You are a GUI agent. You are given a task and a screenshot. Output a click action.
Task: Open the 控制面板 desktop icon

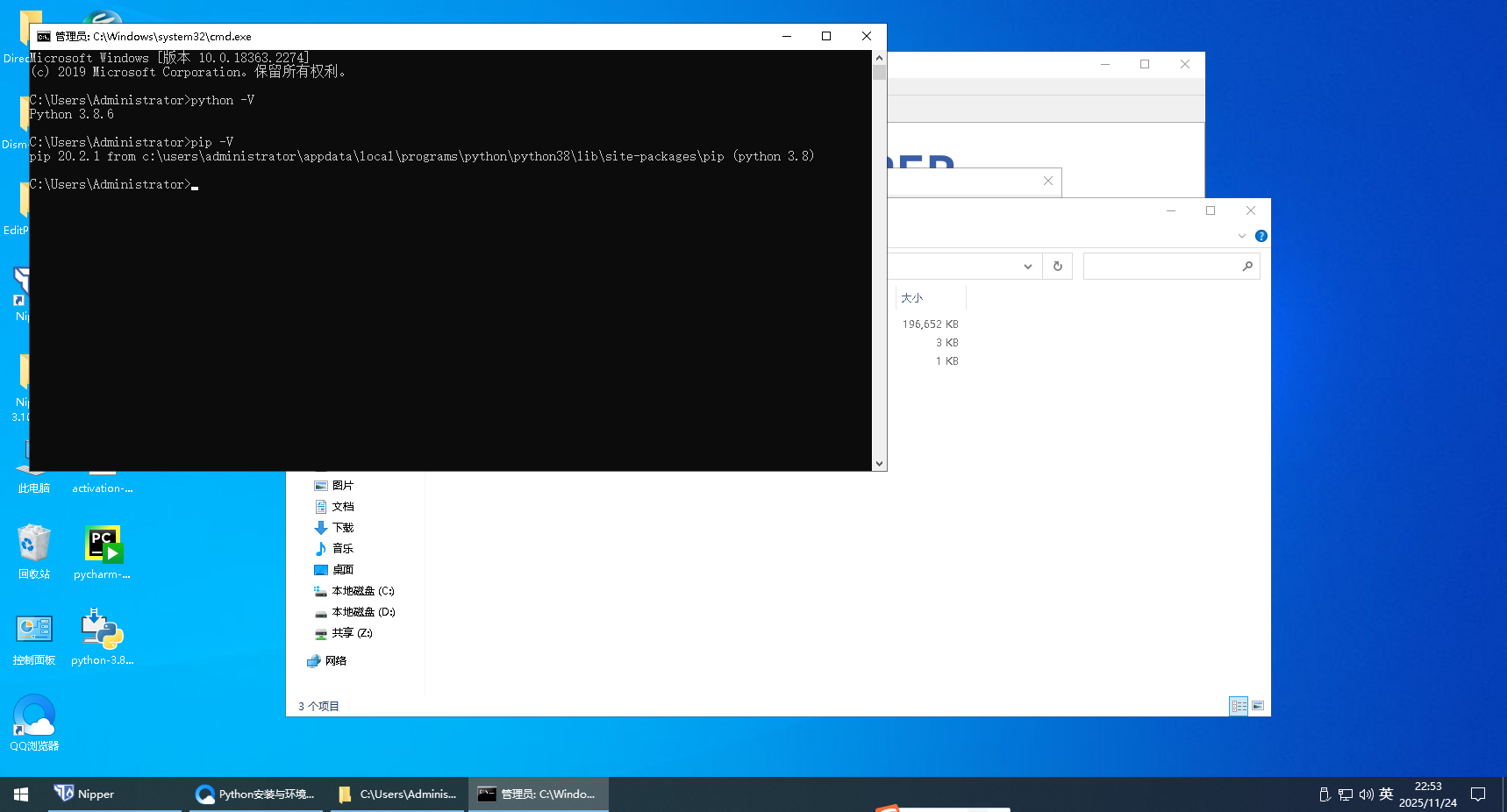pyautogui.click(x=34, y=631)
